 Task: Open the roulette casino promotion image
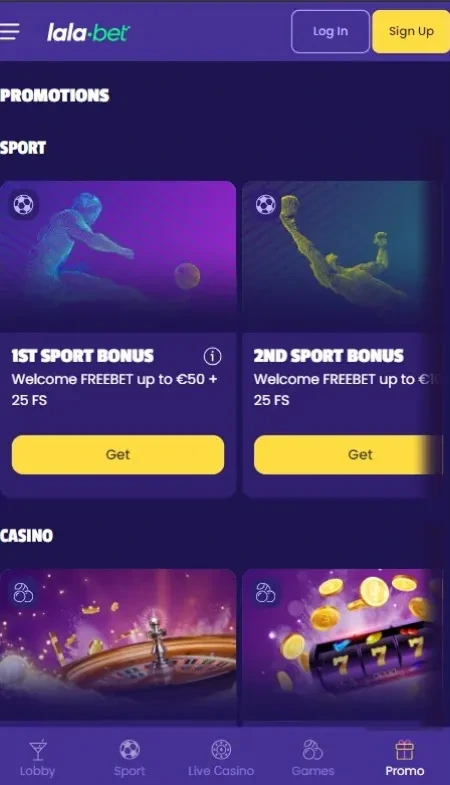[118, 647]
